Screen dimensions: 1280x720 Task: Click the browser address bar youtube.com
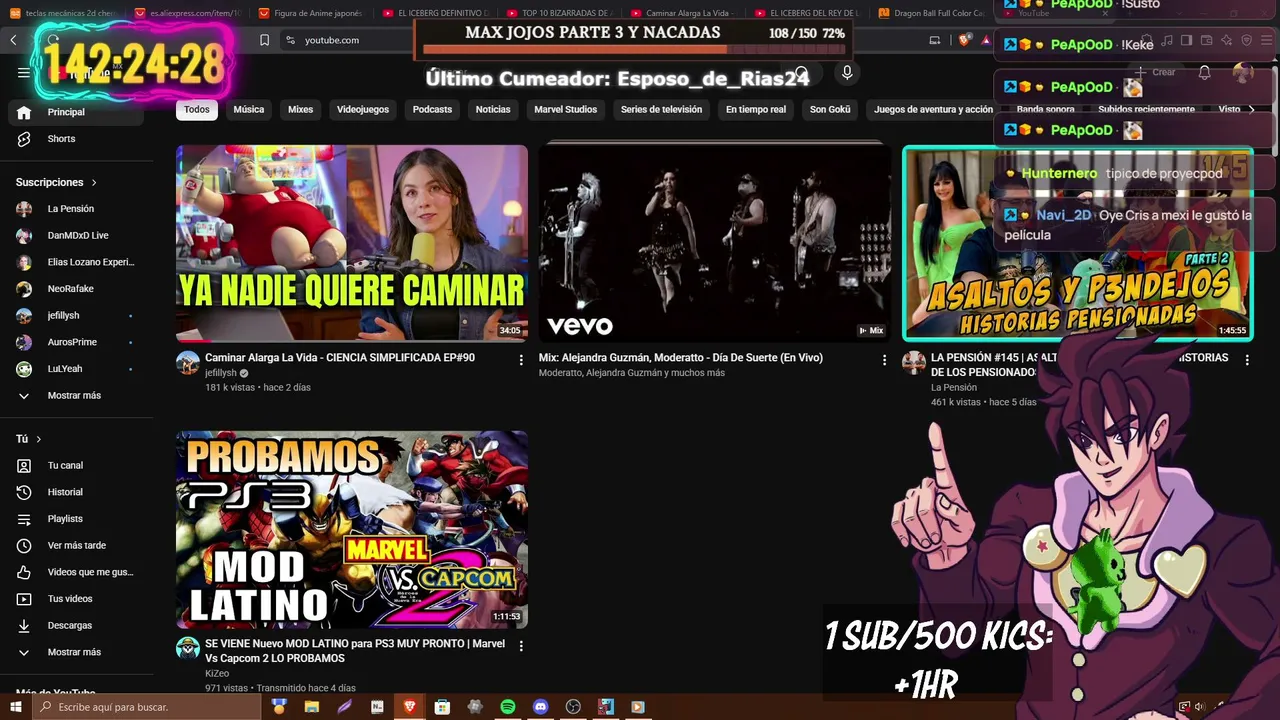332,40
